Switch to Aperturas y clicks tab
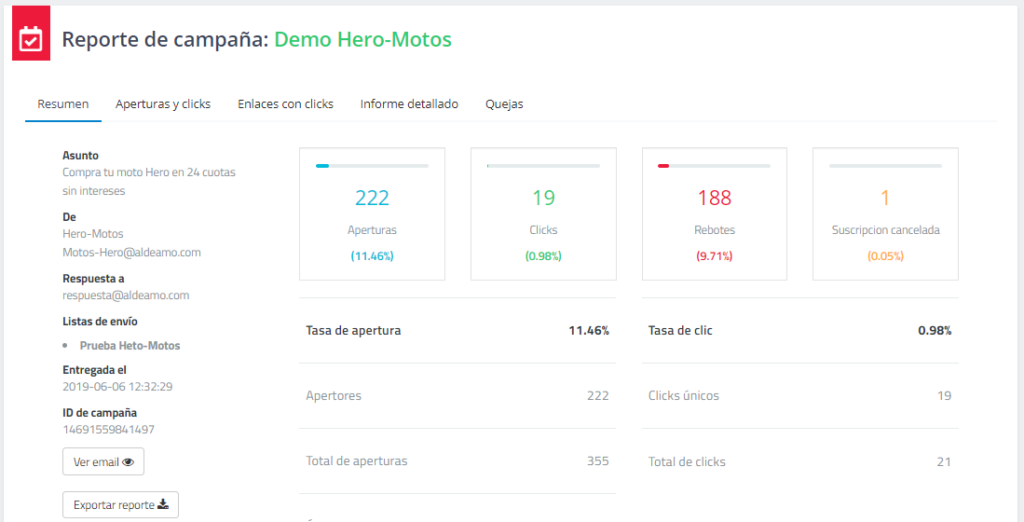1024x522 pixels. [x=163, y=104]
